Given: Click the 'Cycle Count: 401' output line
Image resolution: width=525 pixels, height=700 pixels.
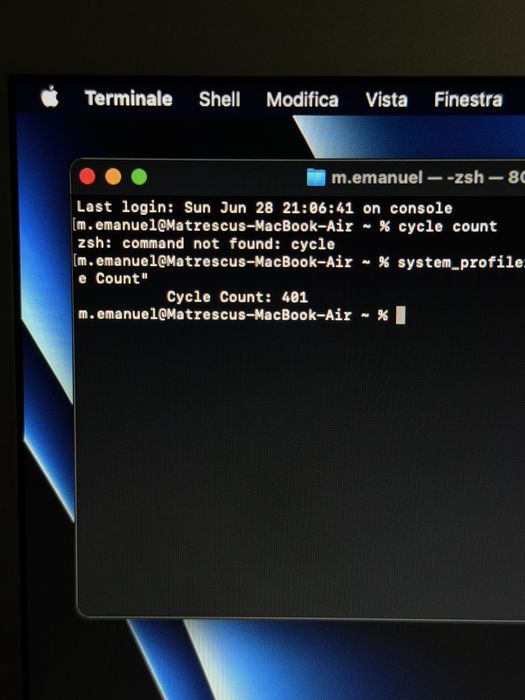Looking at the screenshot, I should (x=237, y=297).
